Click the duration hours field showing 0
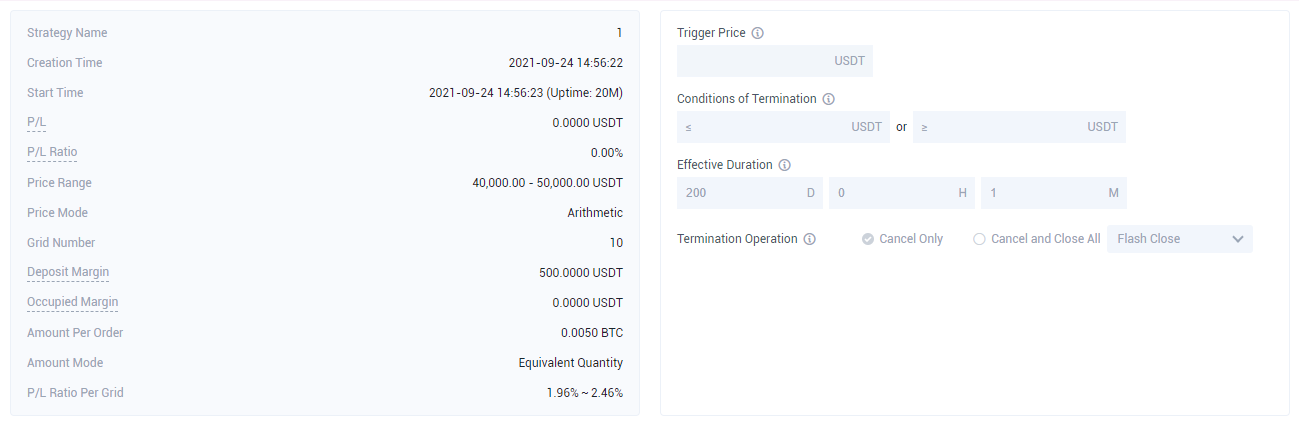Viewport: 1300px width, 426px height. [902, 193]
